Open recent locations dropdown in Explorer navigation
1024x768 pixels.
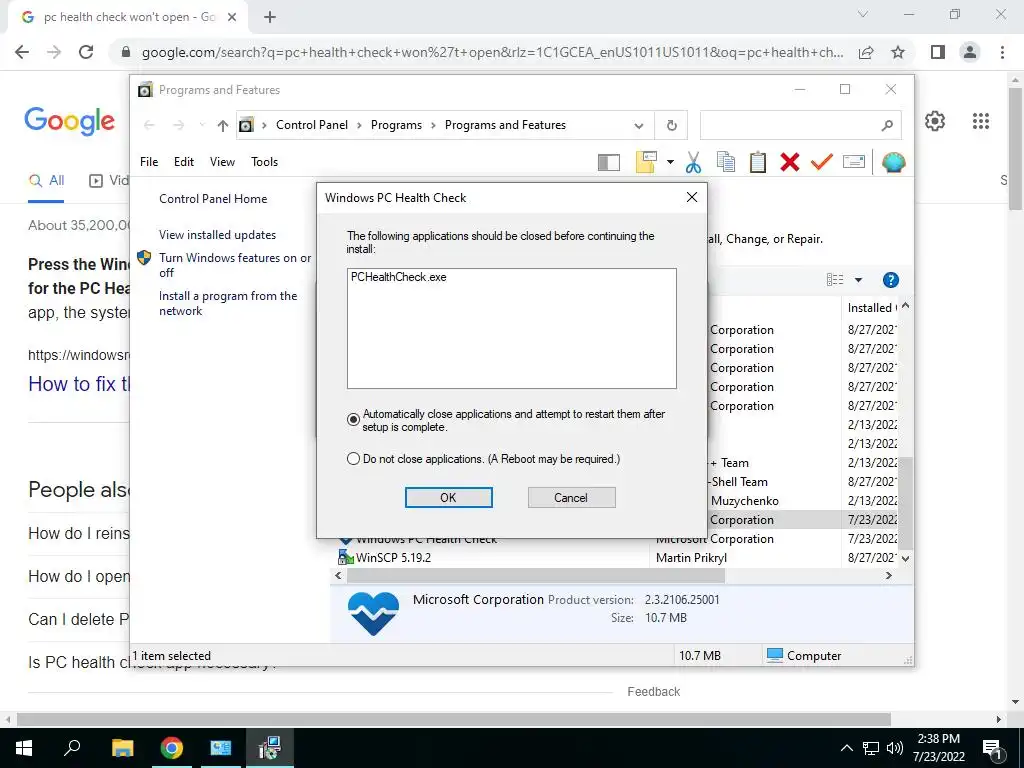point(202,125)
